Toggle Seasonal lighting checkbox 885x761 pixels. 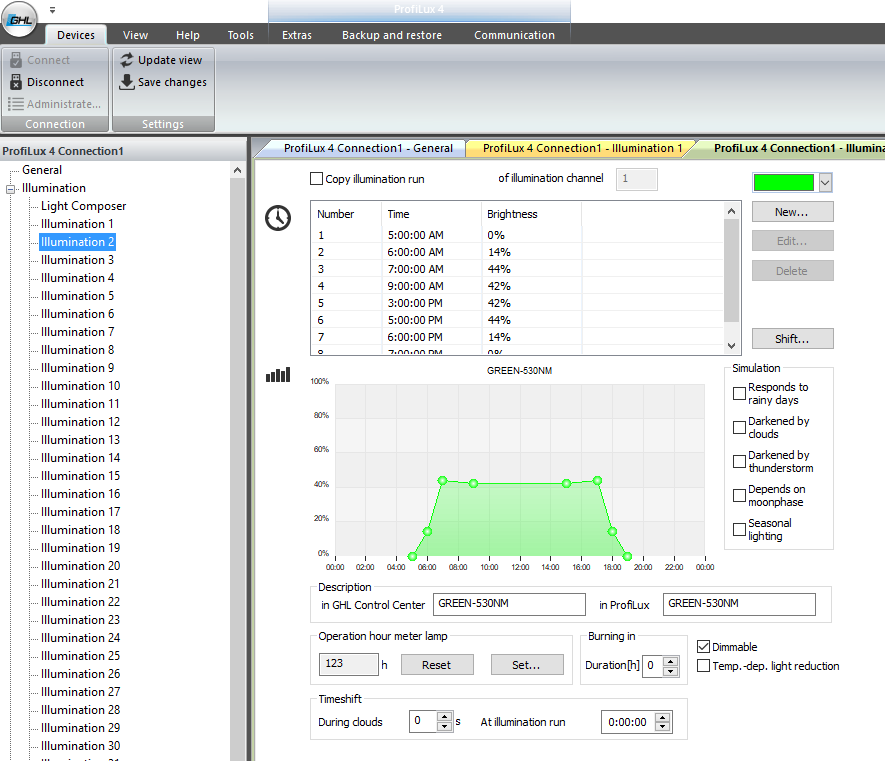[739, 530]
